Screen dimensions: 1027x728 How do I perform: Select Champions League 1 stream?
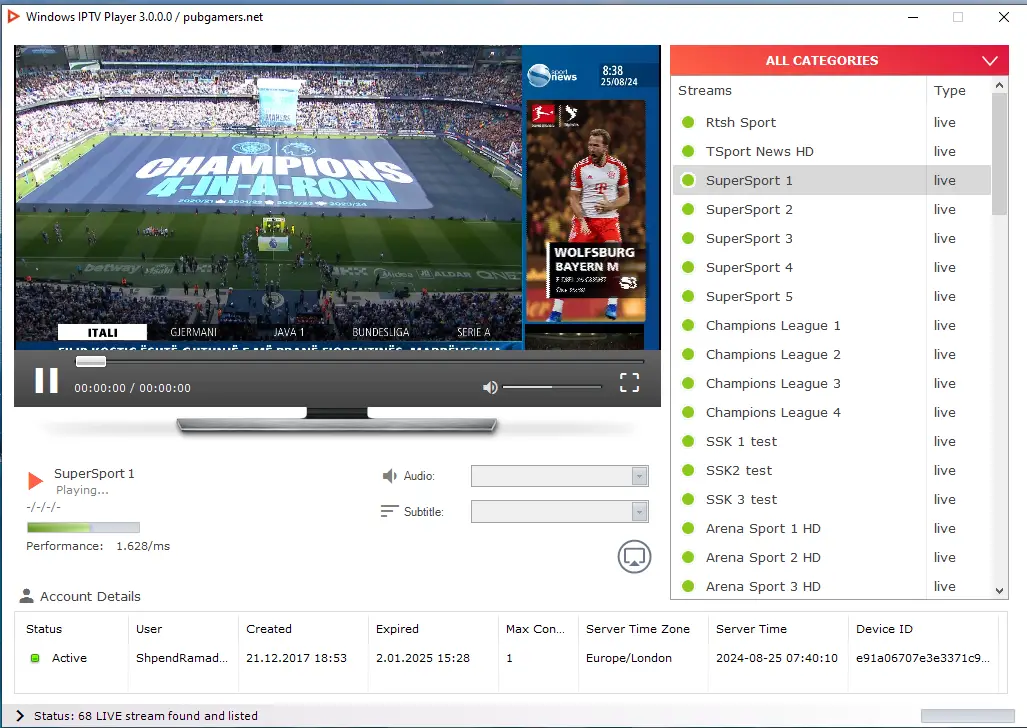(x=831, y=326)
